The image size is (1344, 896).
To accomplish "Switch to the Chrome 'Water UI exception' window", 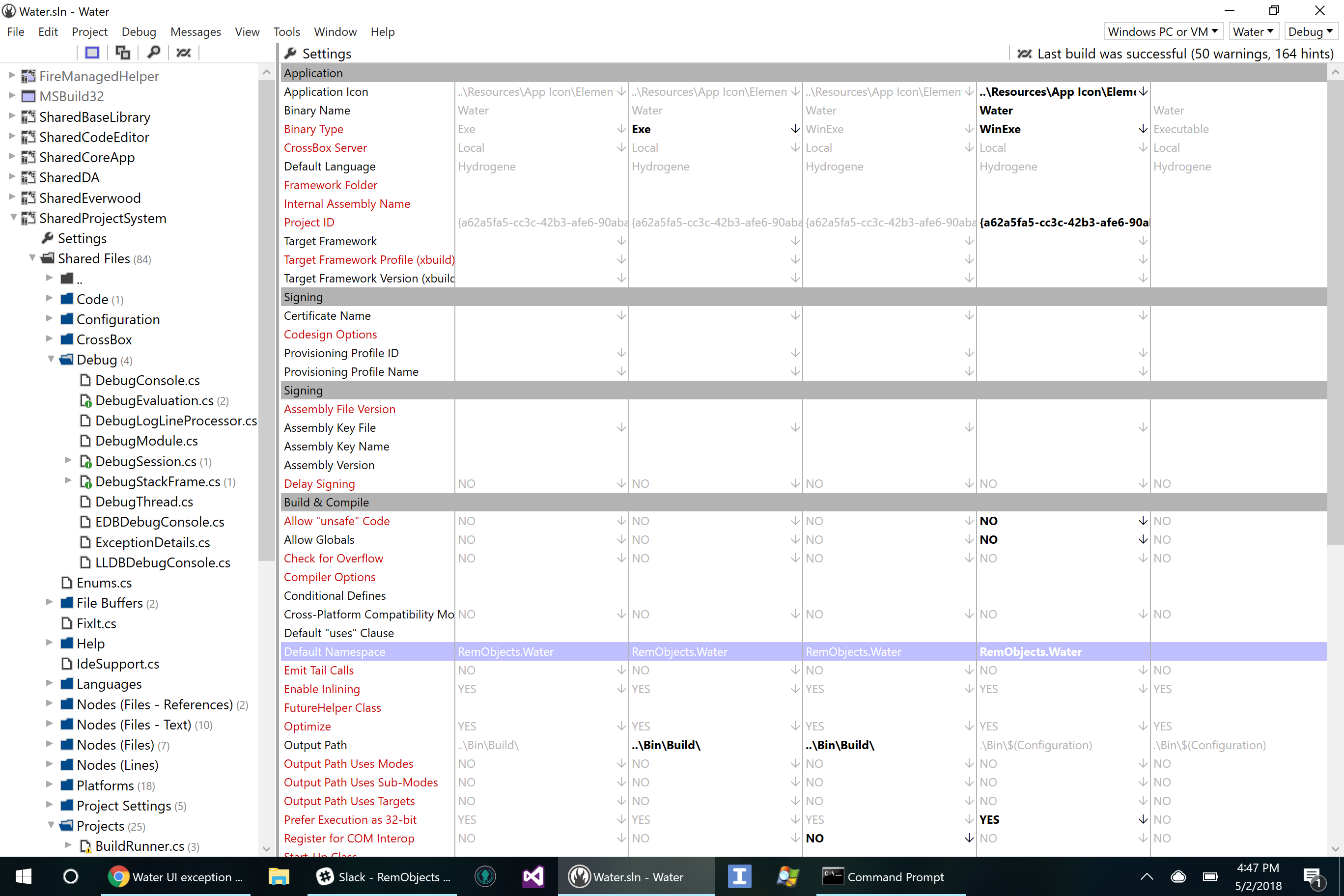I will pyautogui.click(x=176, y=876).
